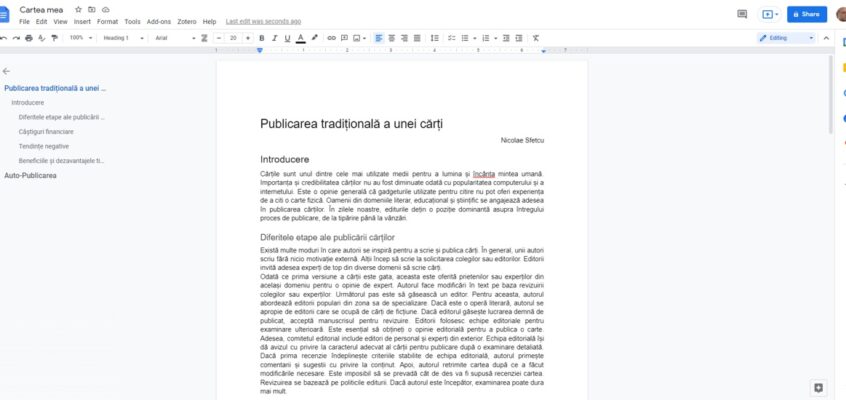Screen dimensions: 846x400
Task: Go to 'Diferitele etape ale publicării' outline entry
Action: pos(62,117)
